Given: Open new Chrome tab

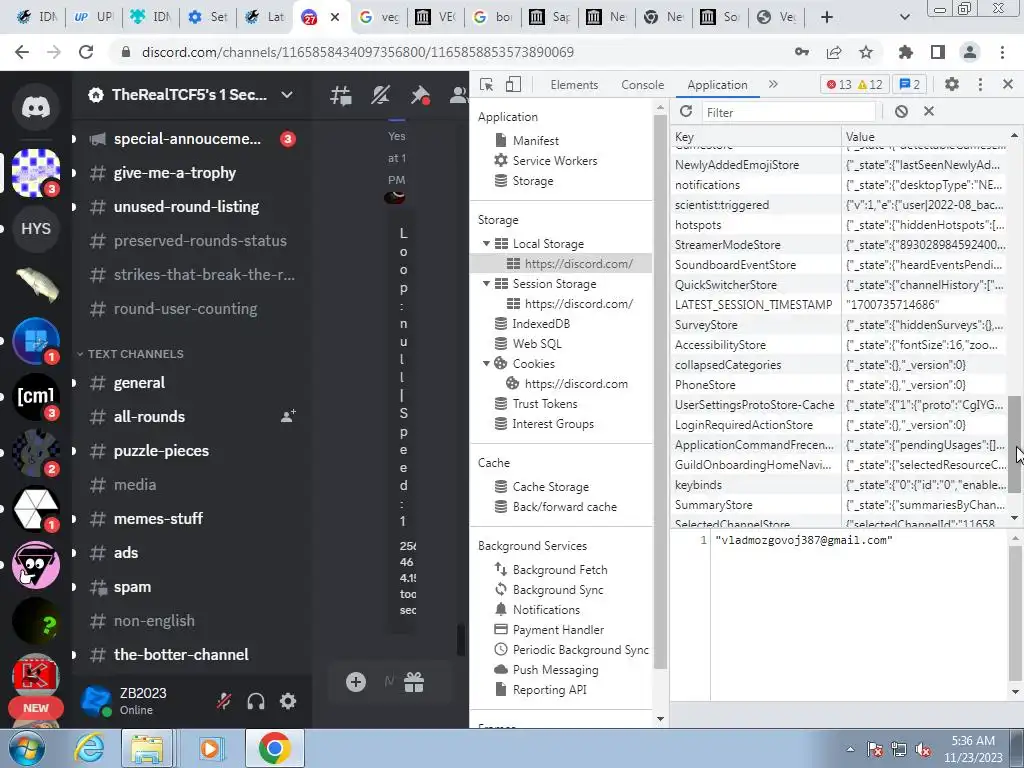Looking at the screenshot, I should point(827,17).
